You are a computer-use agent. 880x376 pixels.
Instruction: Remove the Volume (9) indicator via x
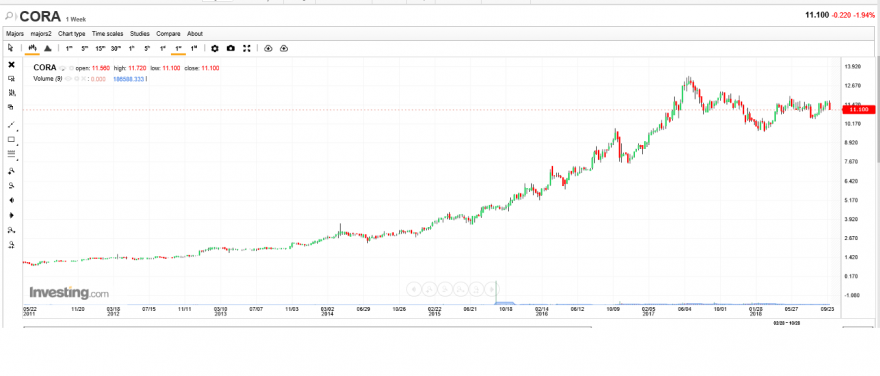pos(83,79)
